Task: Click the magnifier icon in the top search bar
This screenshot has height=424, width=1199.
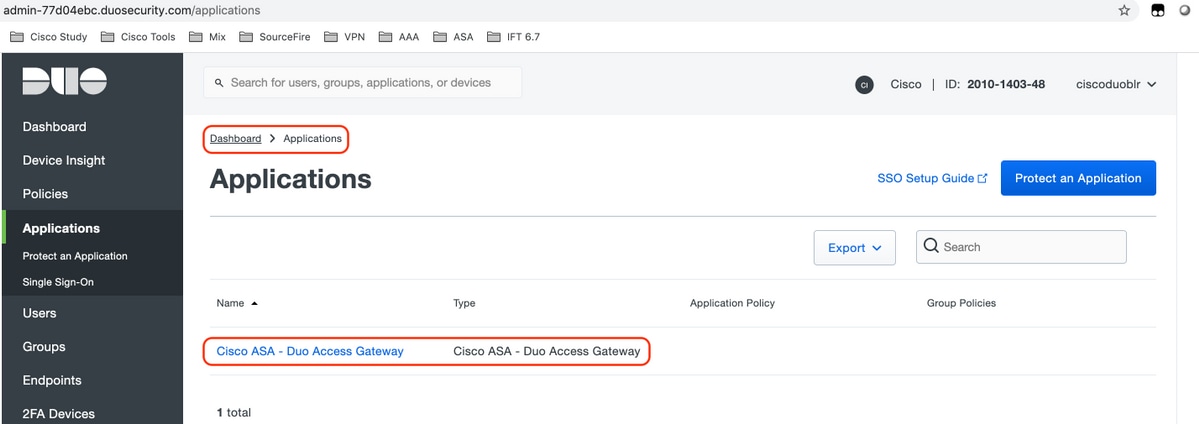Action: (219, 83)
